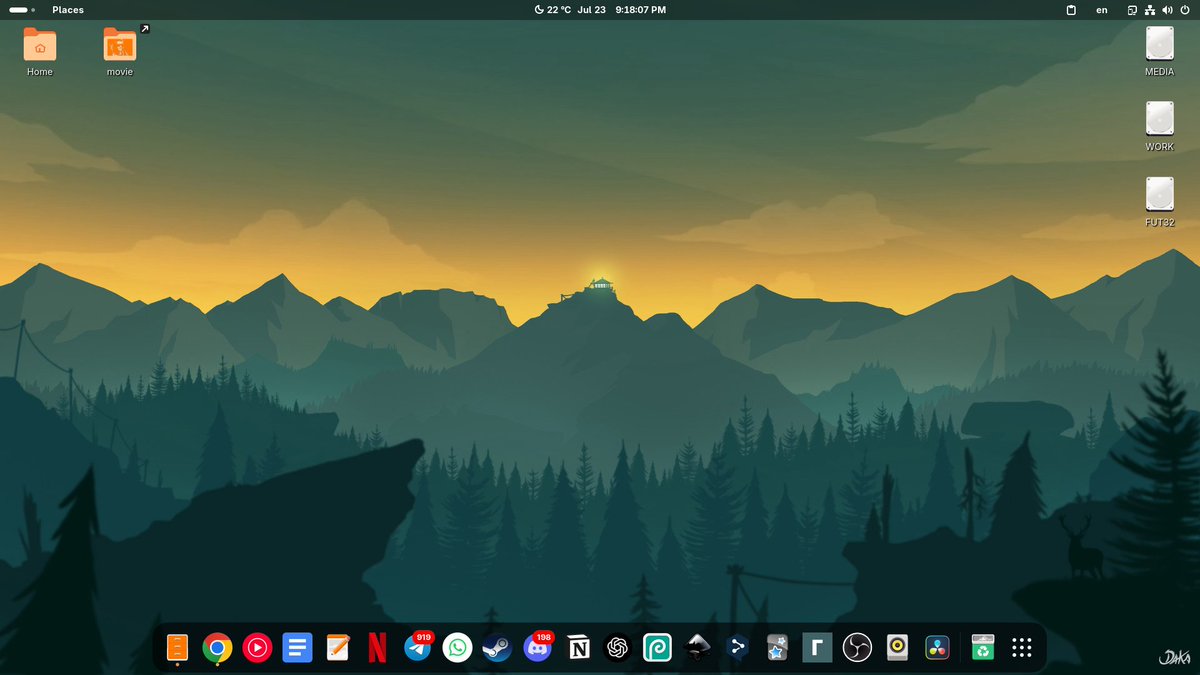This screenshot has height=675, width=1200.
Task: Open WhatsApp from the dock
Action: tap(457, 648)
